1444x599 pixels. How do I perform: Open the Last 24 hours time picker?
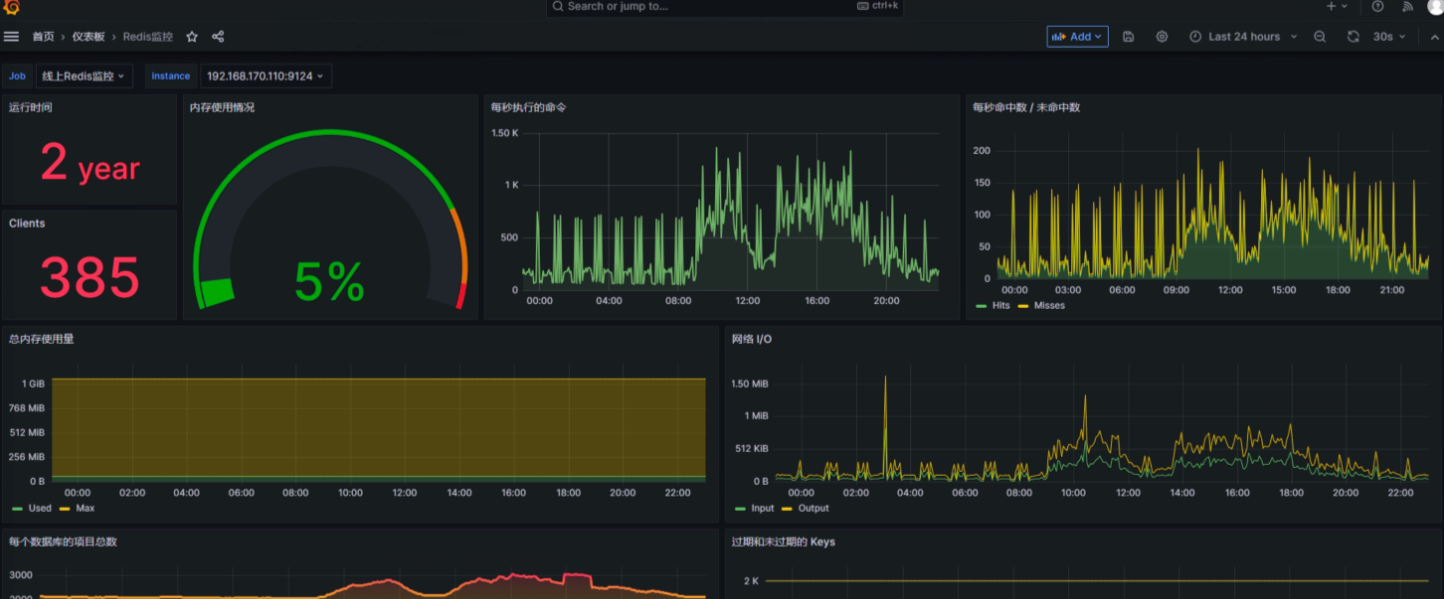pos(1243,37)
